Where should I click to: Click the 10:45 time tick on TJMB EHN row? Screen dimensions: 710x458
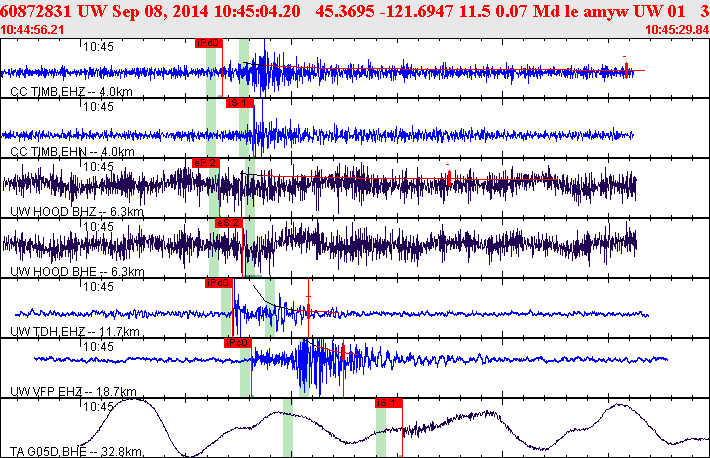[x=98, y=107]
